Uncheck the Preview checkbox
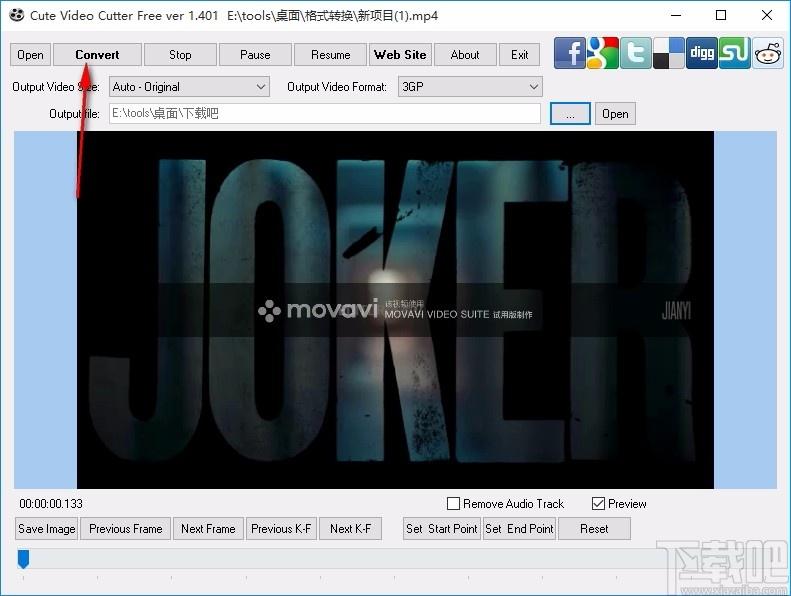This screenshot has width=791, height=596. pyautogui.click(x=598, y=504)
